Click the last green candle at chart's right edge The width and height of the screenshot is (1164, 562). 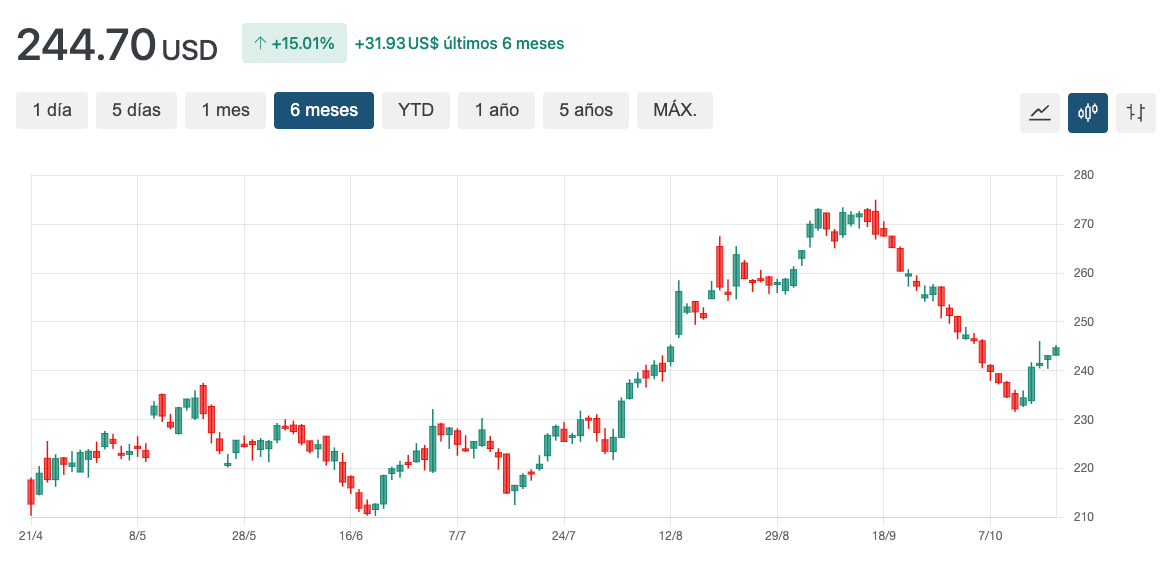1056,351
